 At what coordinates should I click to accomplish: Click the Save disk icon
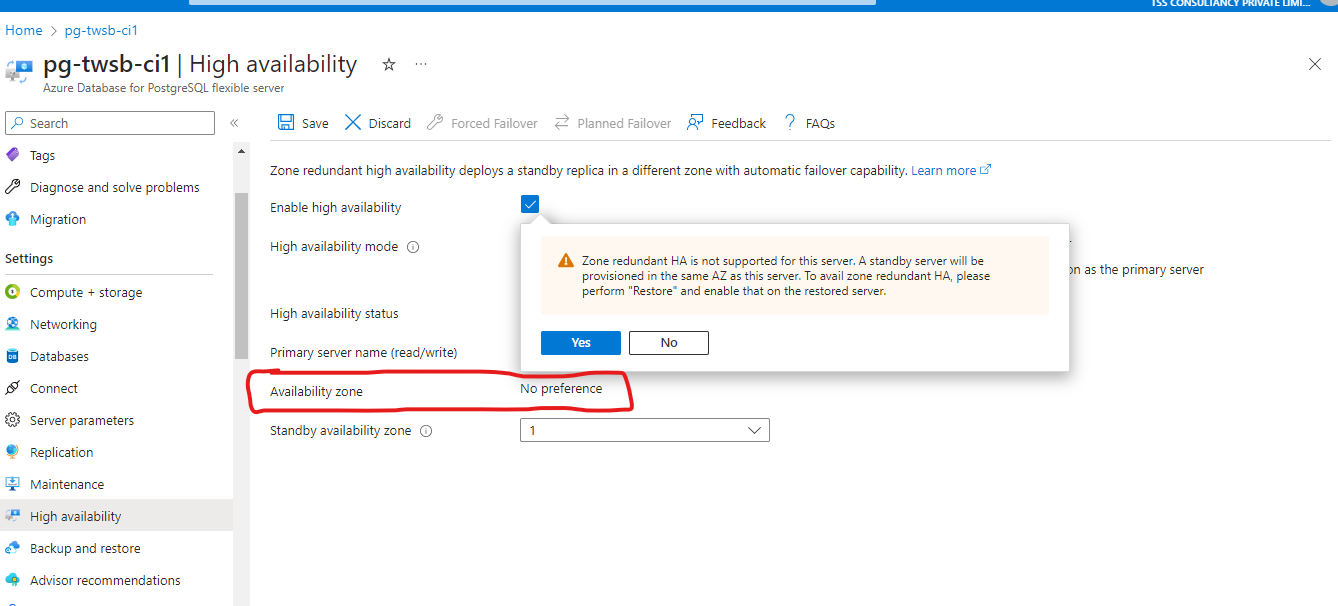pos(286,123)
